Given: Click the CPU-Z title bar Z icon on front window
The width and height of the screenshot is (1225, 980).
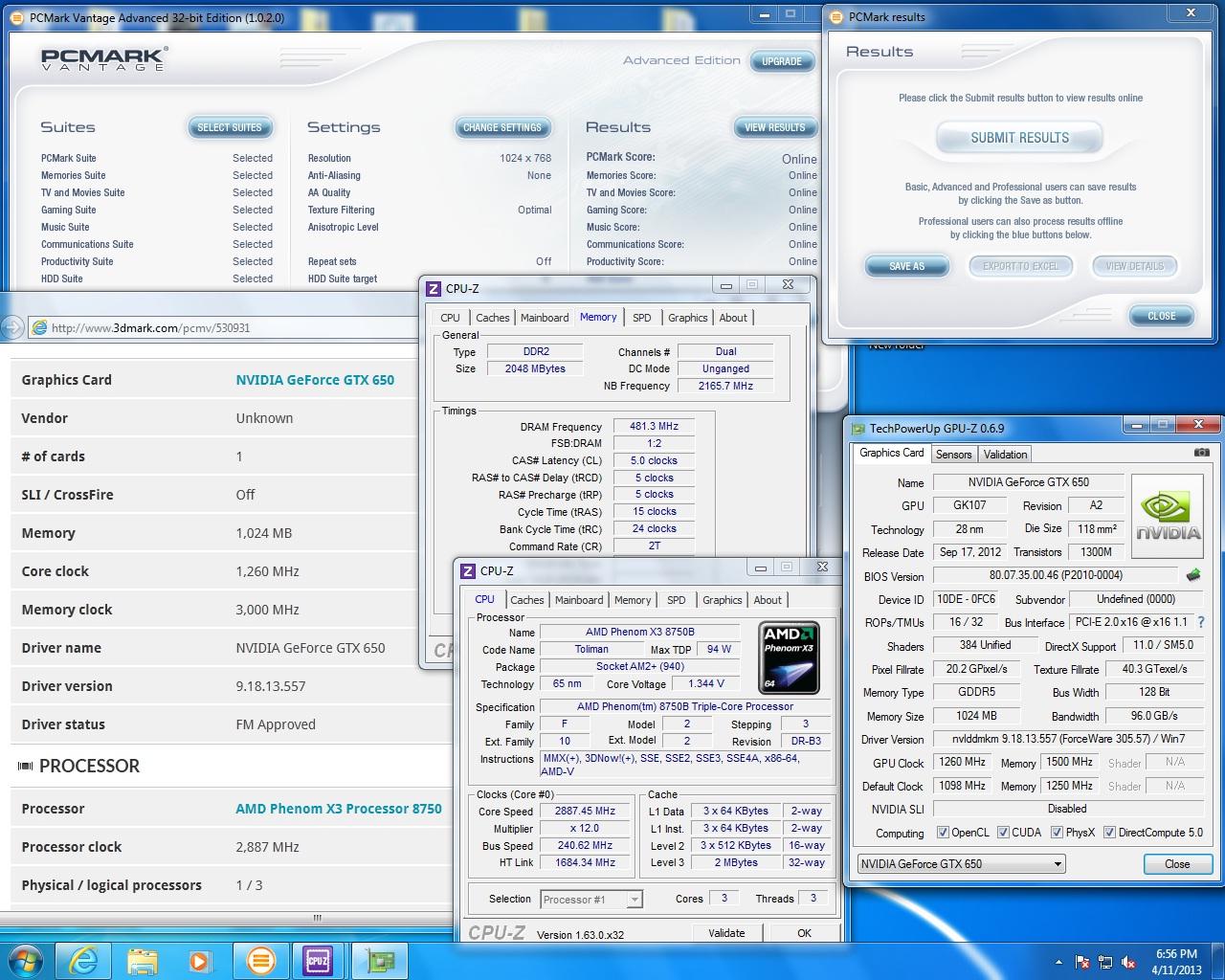Looking at the screenshot, I should 468,571.
